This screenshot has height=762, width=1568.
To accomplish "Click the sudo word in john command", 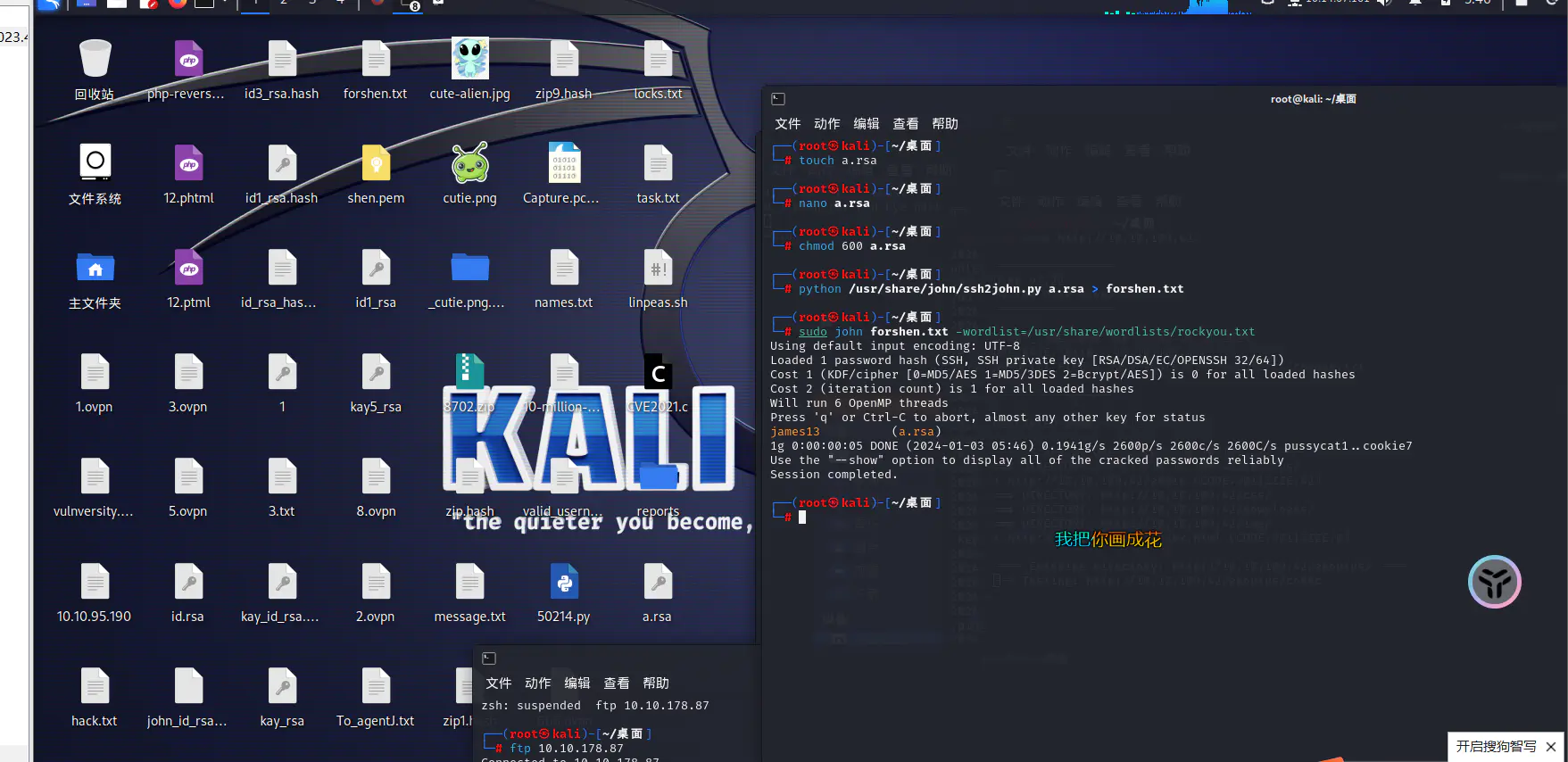I will point(812,332).
